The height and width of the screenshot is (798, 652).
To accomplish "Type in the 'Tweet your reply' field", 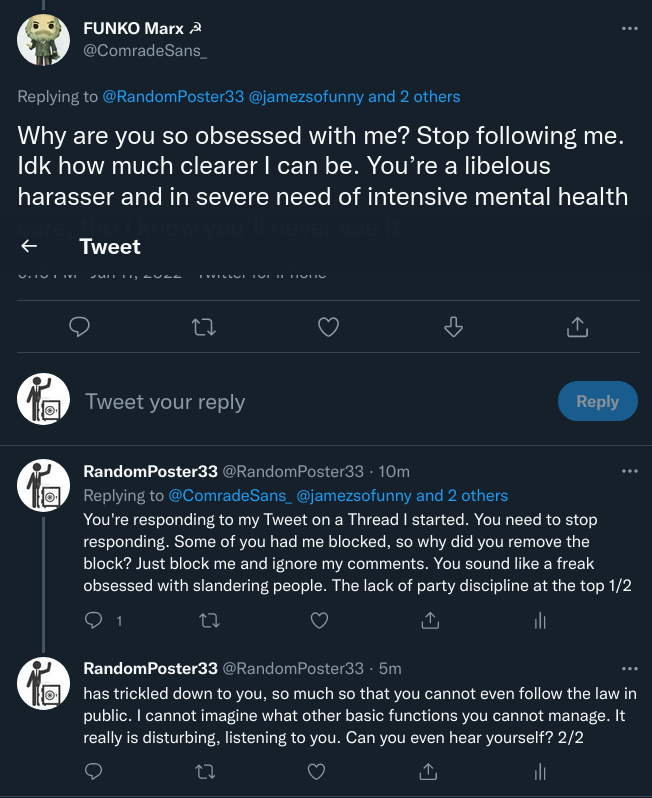I will [x=300, y=402].
